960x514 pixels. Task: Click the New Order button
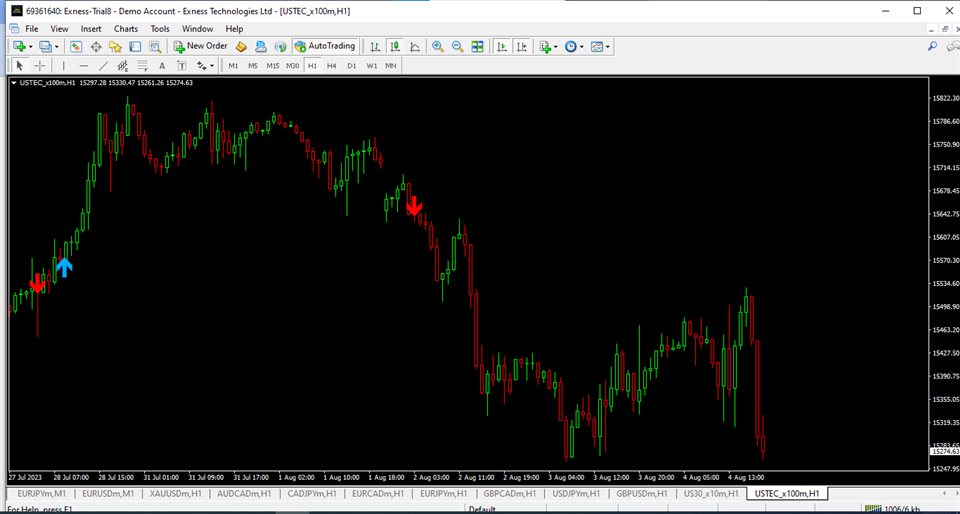(x=200, y=46)
